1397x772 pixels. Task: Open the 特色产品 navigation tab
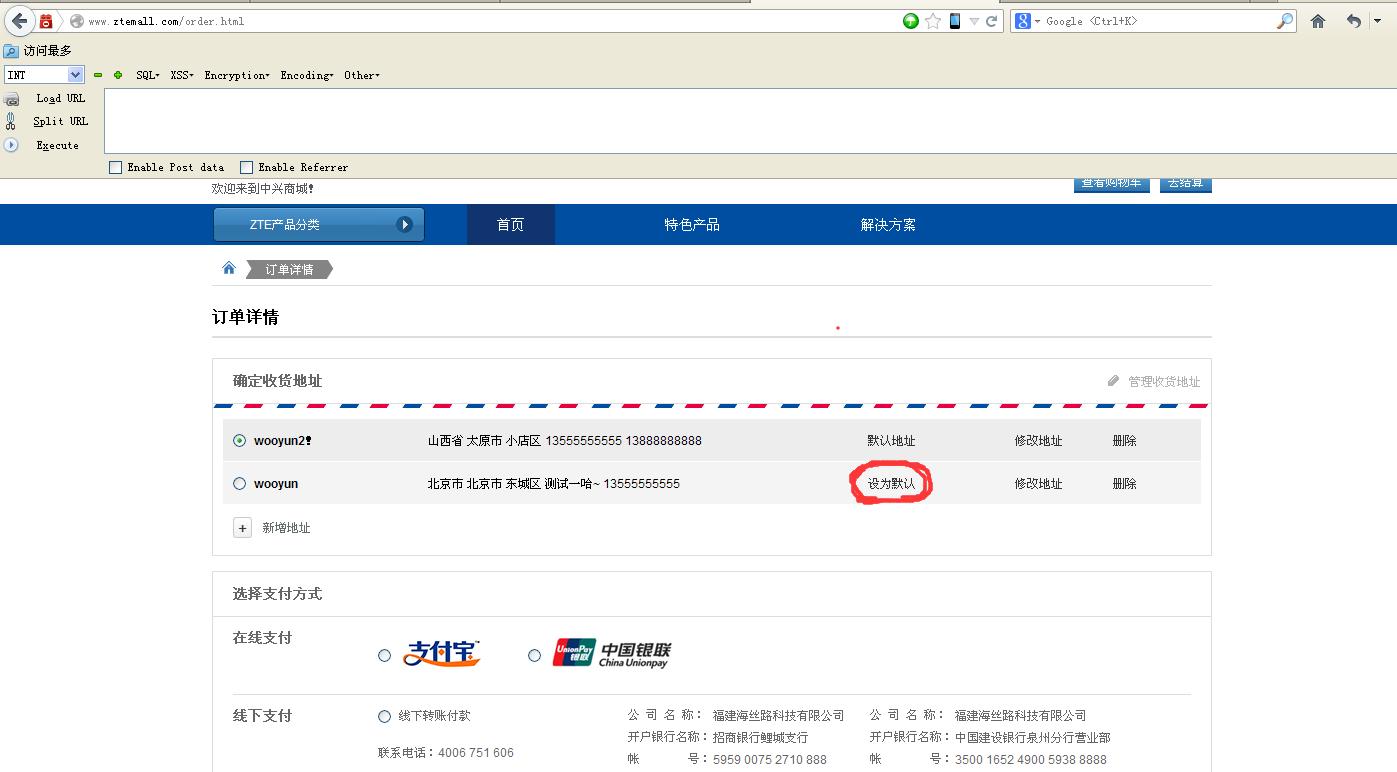692,225
